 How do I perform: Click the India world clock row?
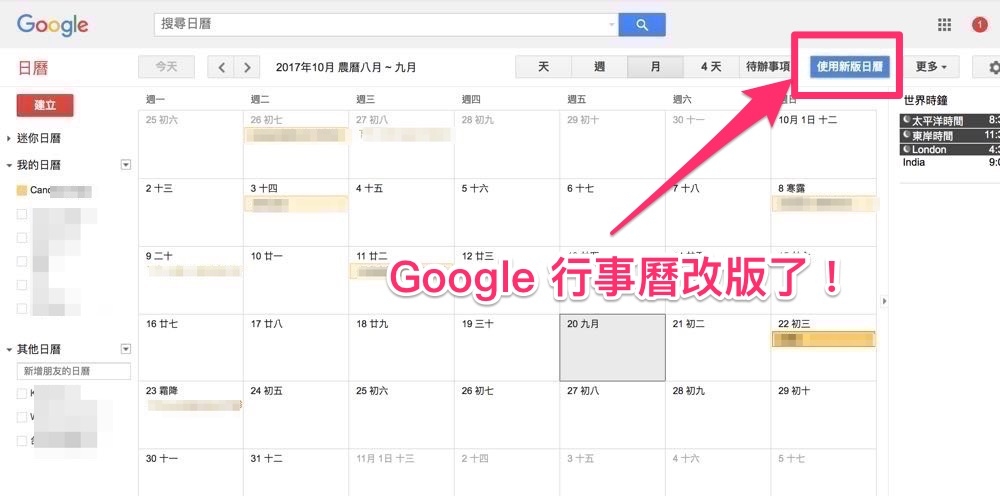[950, 163]
